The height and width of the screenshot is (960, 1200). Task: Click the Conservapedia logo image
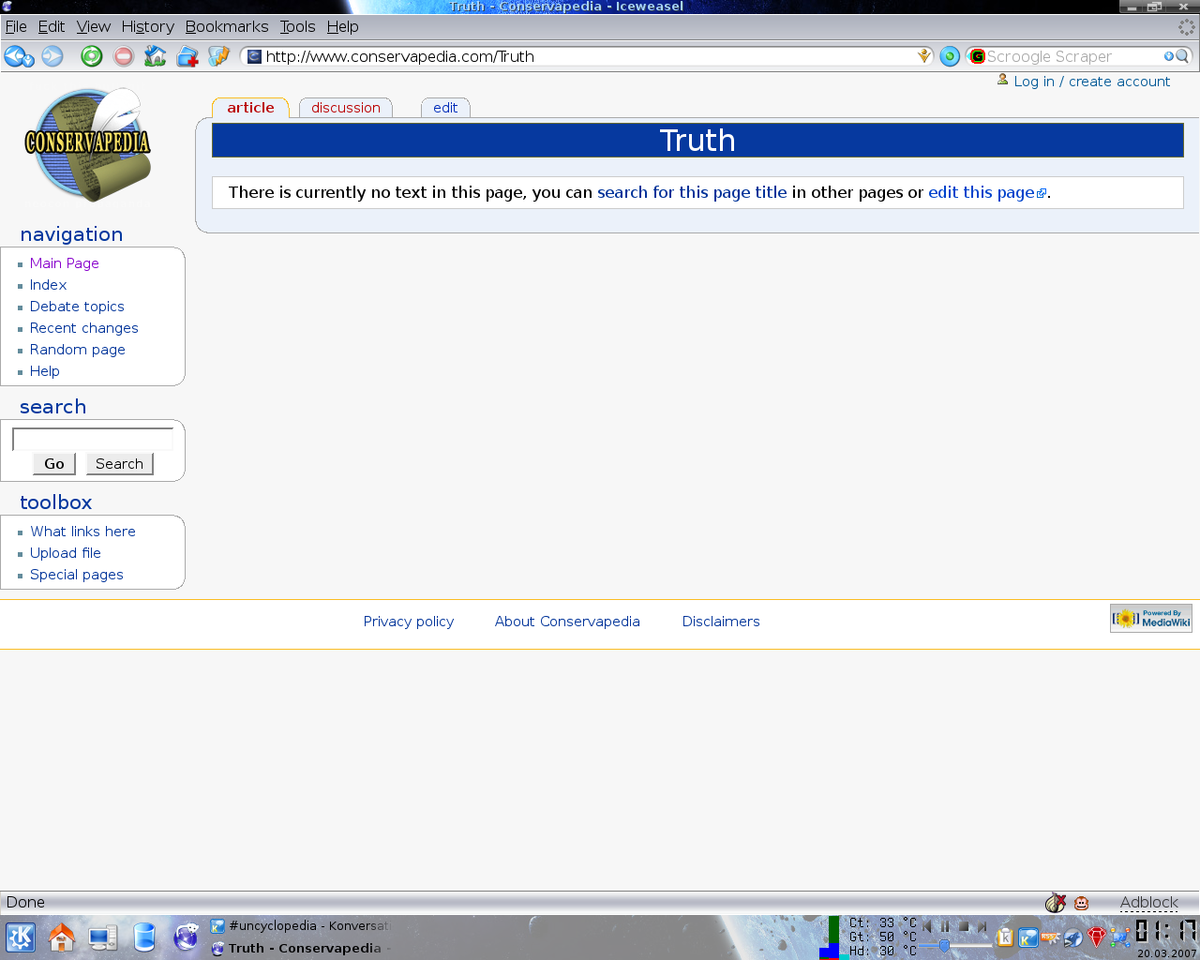(88, 145)
